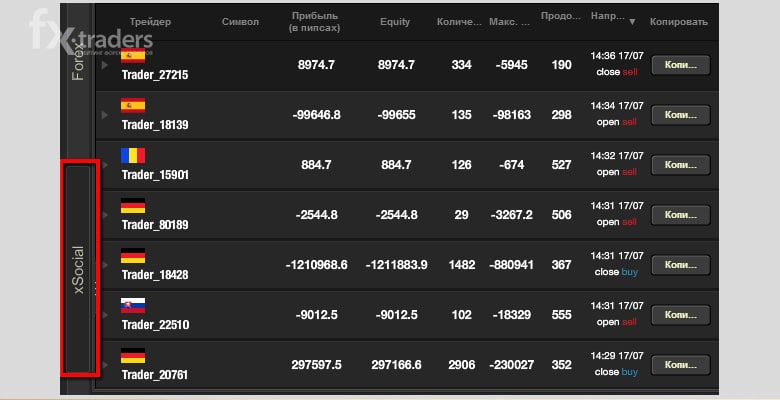Image resolution: width=780 pixels, height=400 pixels.
Task: Sort by Прибыль (в пипсах) column header
Action: pyautogui.click(x=315, y=22)
